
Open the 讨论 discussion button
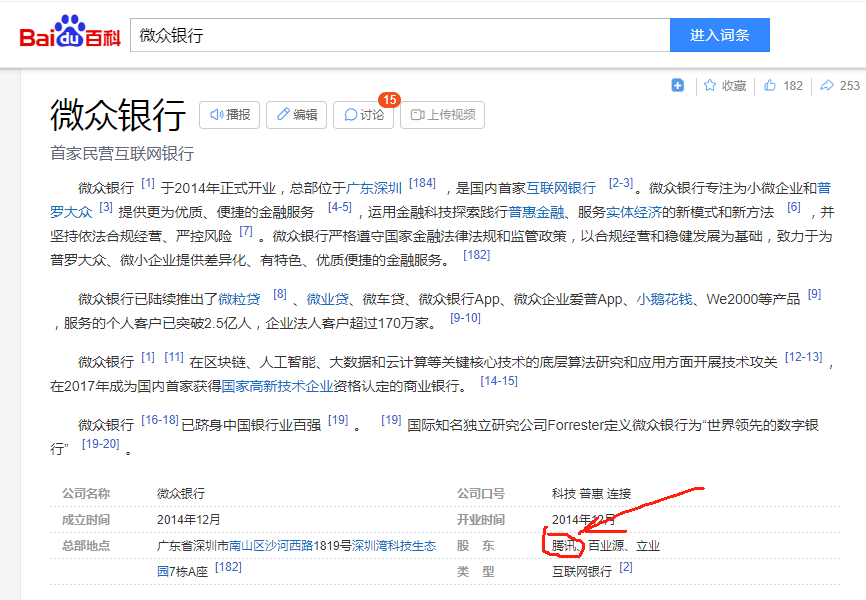click(x=363, y=115)
